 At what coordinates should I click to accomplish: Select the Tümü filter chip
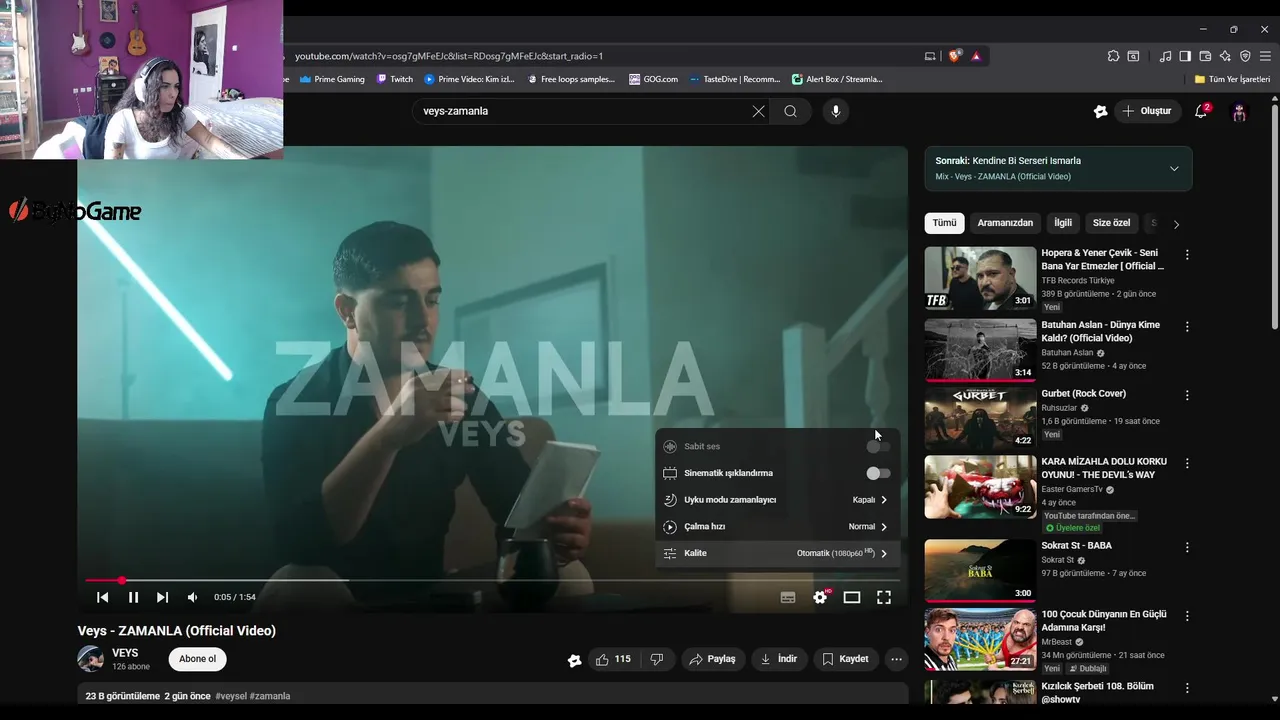[x=944, y=223]
